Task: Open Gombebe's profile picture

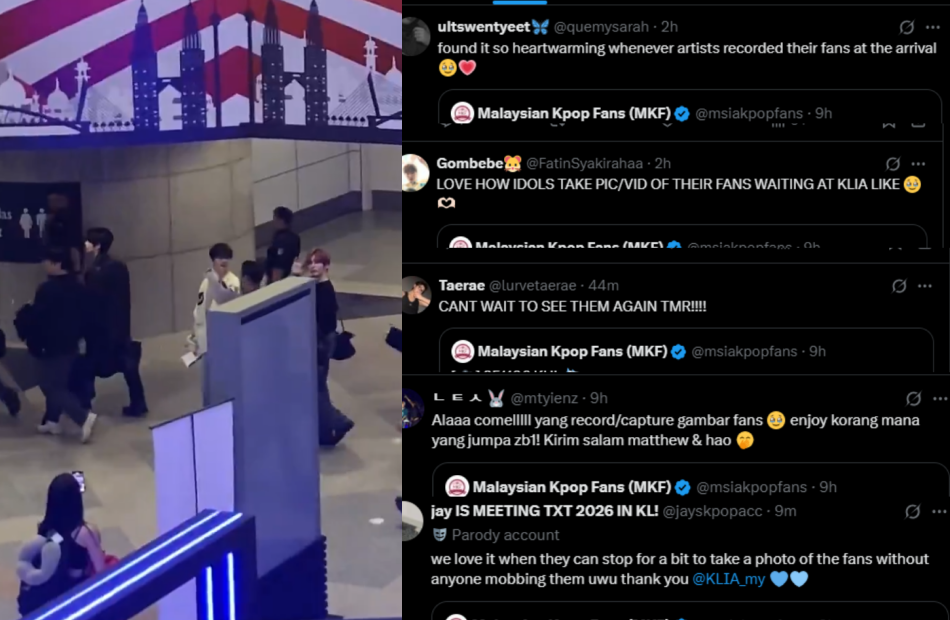Action: click(416, 173)
